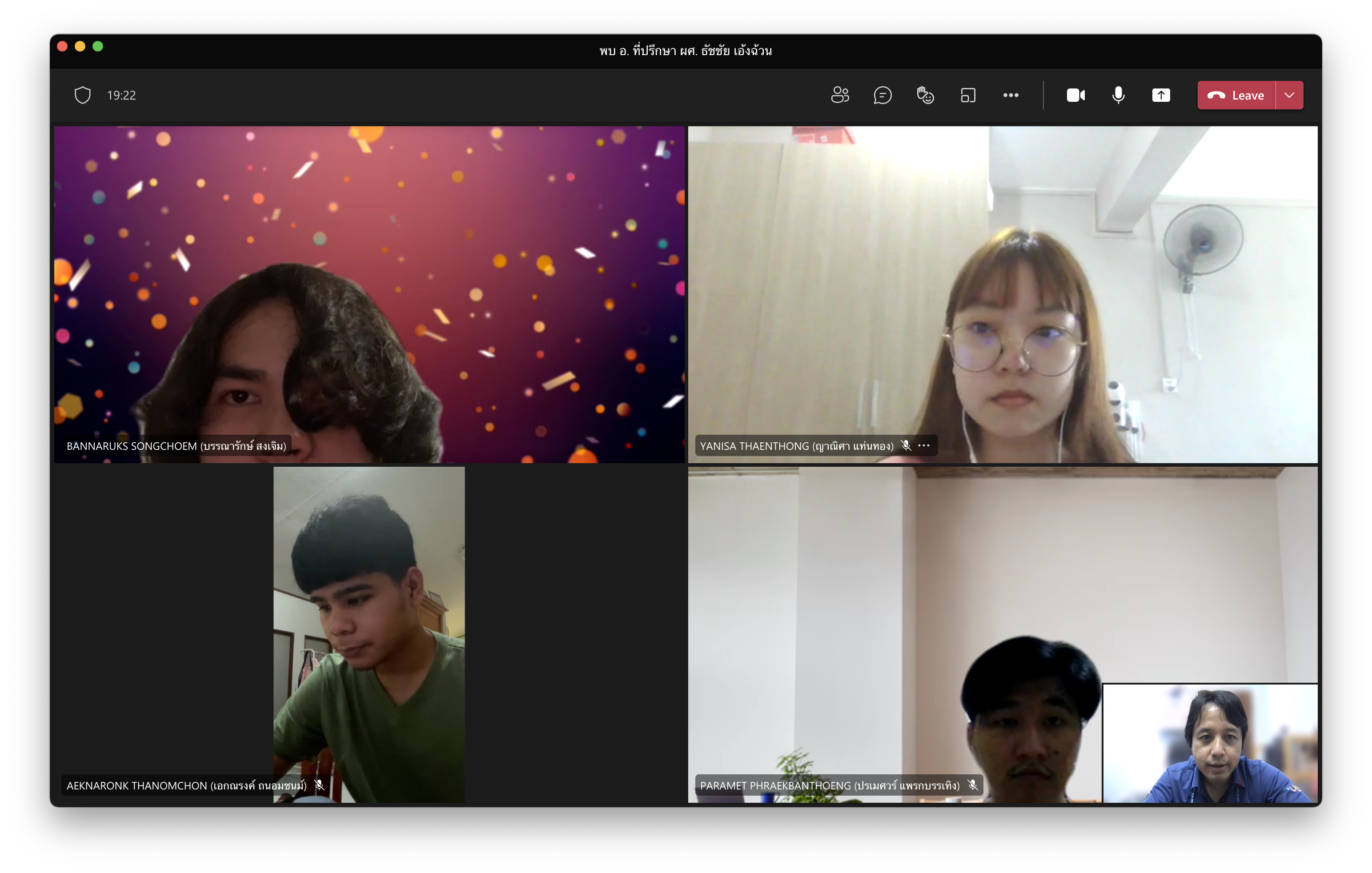The image size is (1372, 873).
Task: Click Yanisa Thaenthong's muted mic icon
Action: coord(906,446)
